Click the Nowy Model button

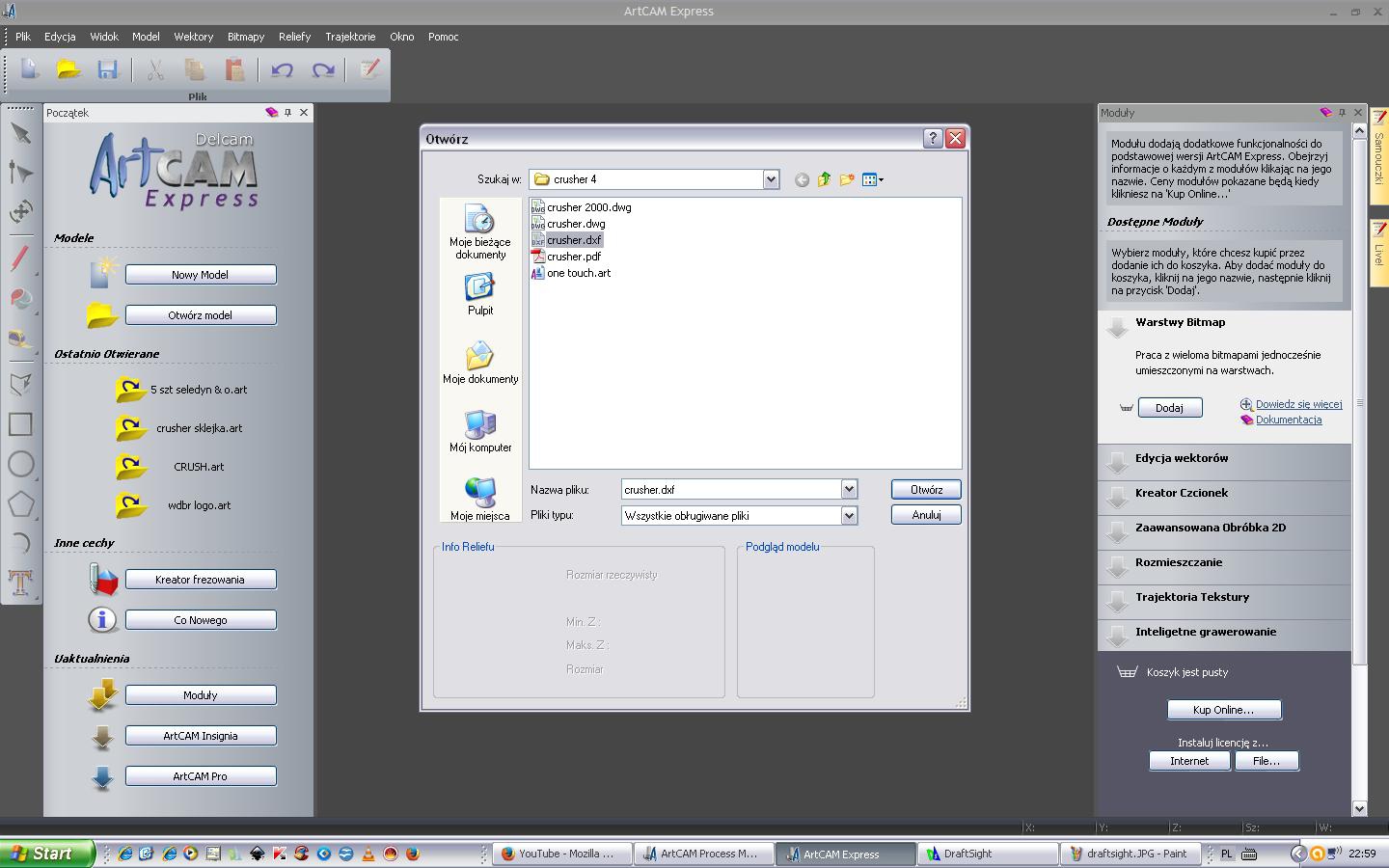click(201, 275)
